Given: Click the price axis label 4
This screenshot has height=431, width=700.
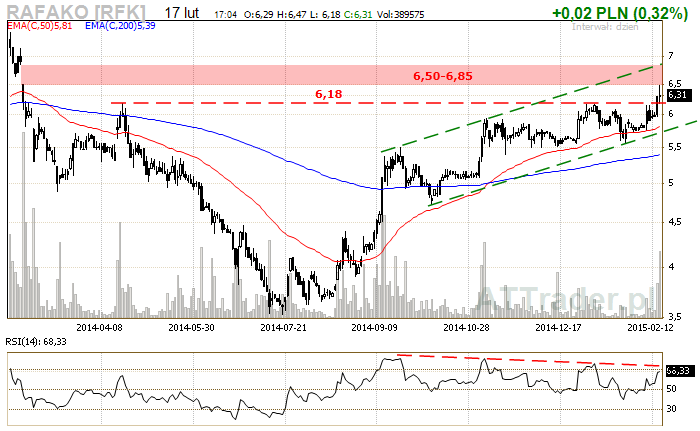Looking at the screenshot, I should click(671, 267).
